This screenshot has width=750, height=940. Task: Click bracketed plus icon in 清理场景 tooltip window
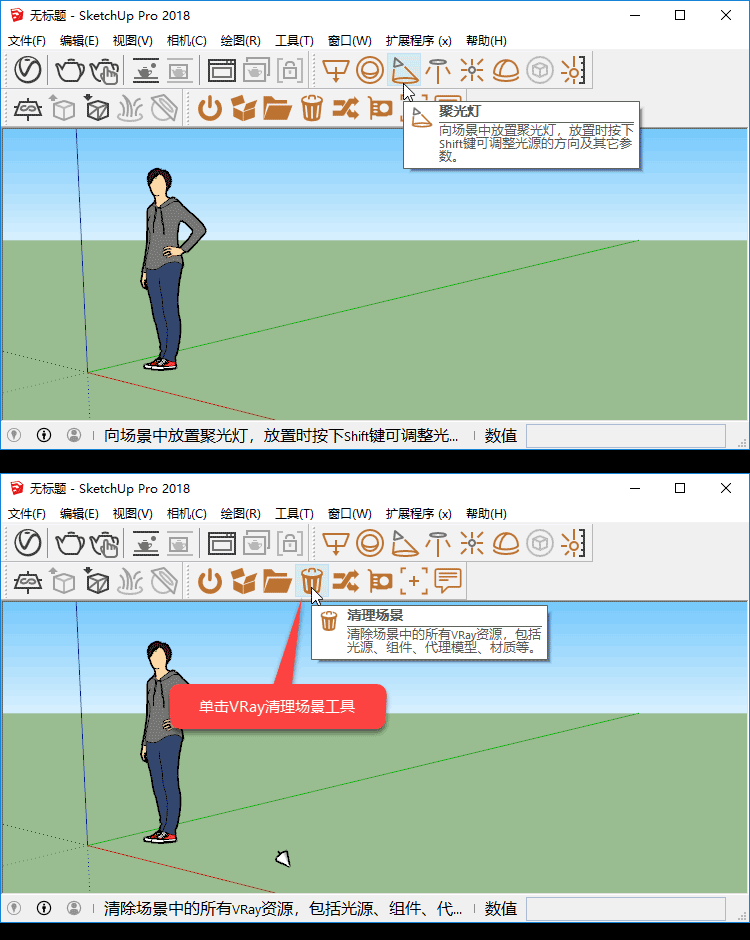pyautogui.click(x=414, y=582)
